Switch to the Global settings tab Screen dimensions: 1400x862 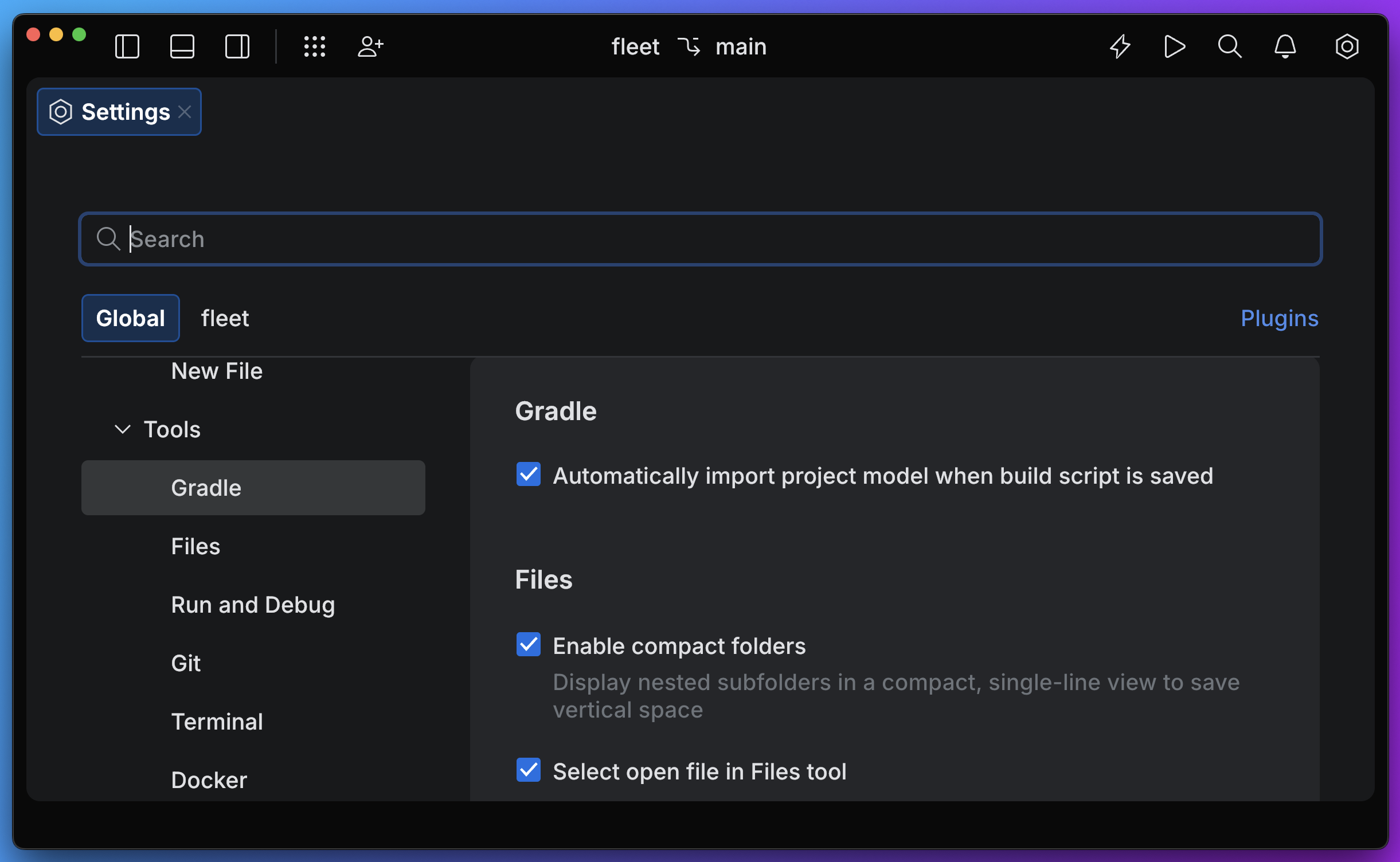pos(131,318)
